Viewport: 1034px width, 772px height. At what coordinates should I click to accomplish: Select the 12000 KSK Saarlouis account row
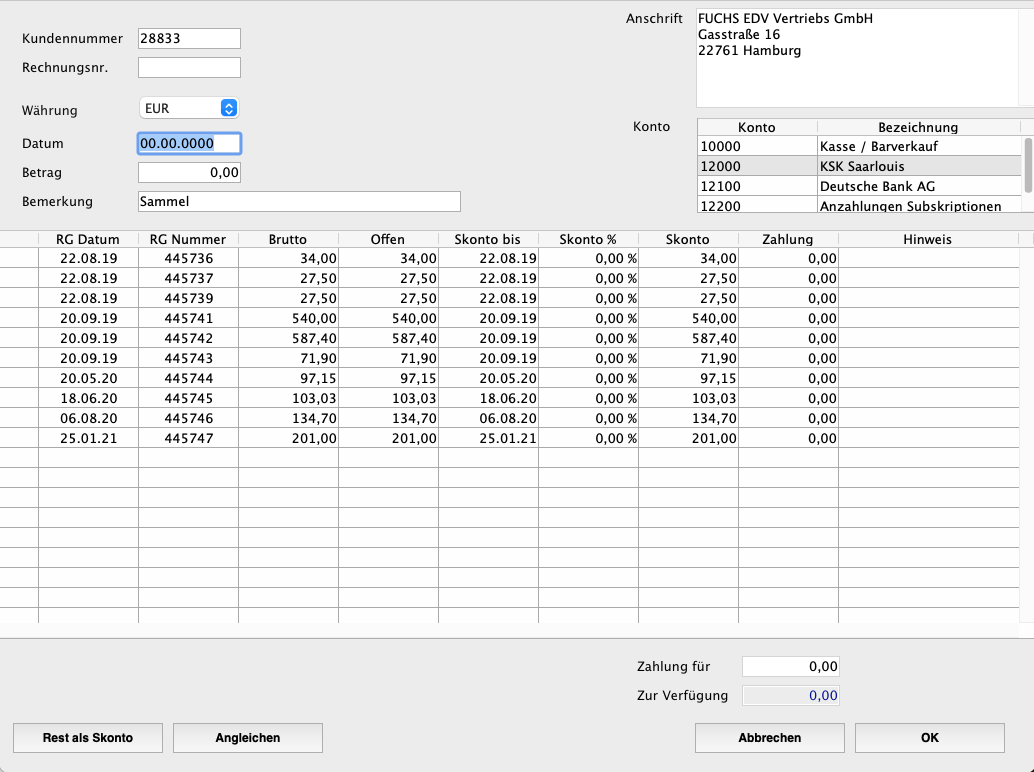click(858, 167)
